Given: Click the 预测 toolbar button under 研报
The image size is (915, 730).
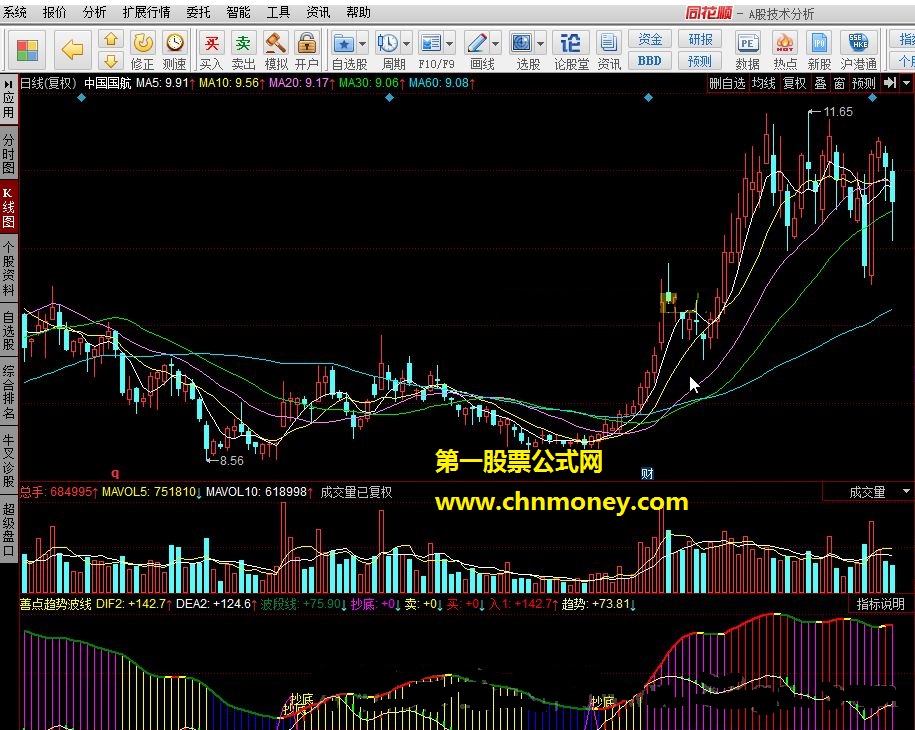Looking at the screenshot, I should click(700, 61).
